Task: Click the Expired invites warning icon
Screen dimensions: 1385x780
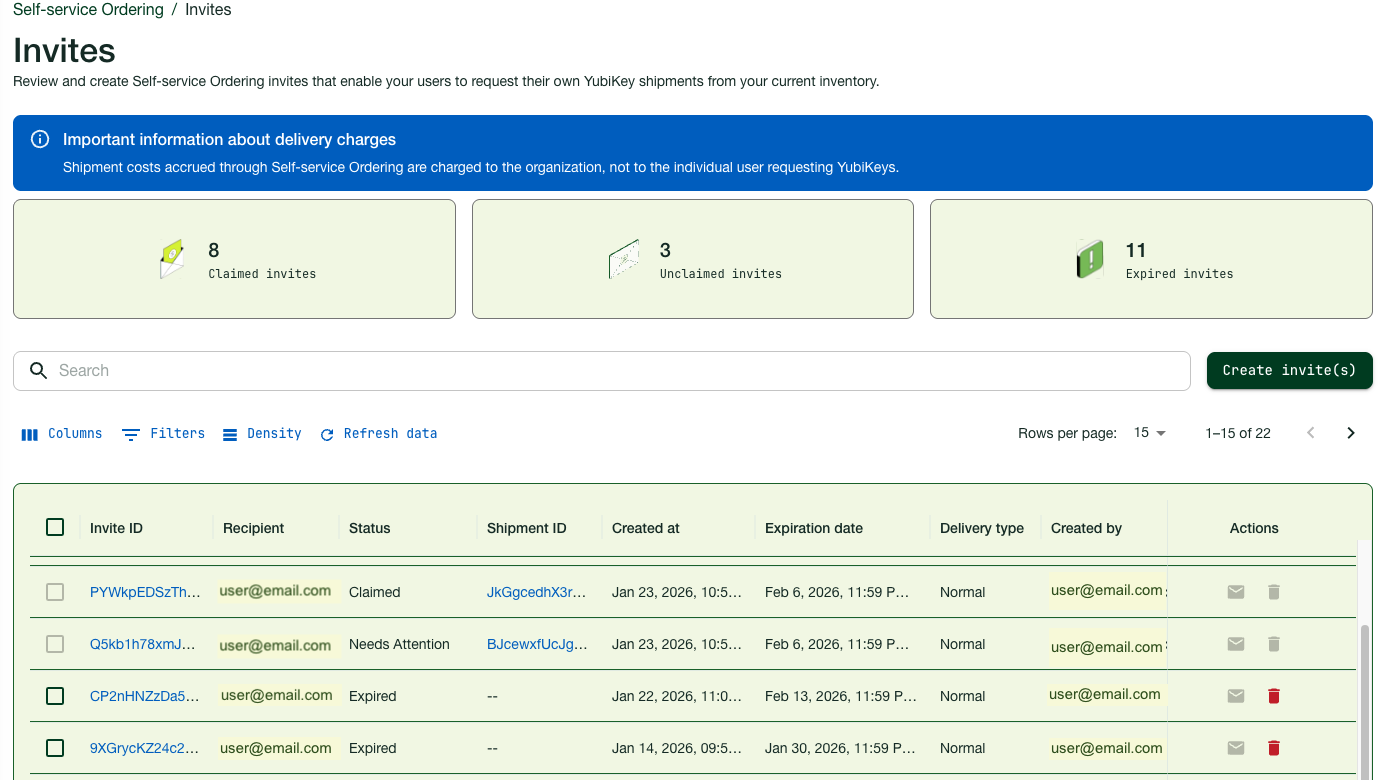Action: coord(1089,259)
